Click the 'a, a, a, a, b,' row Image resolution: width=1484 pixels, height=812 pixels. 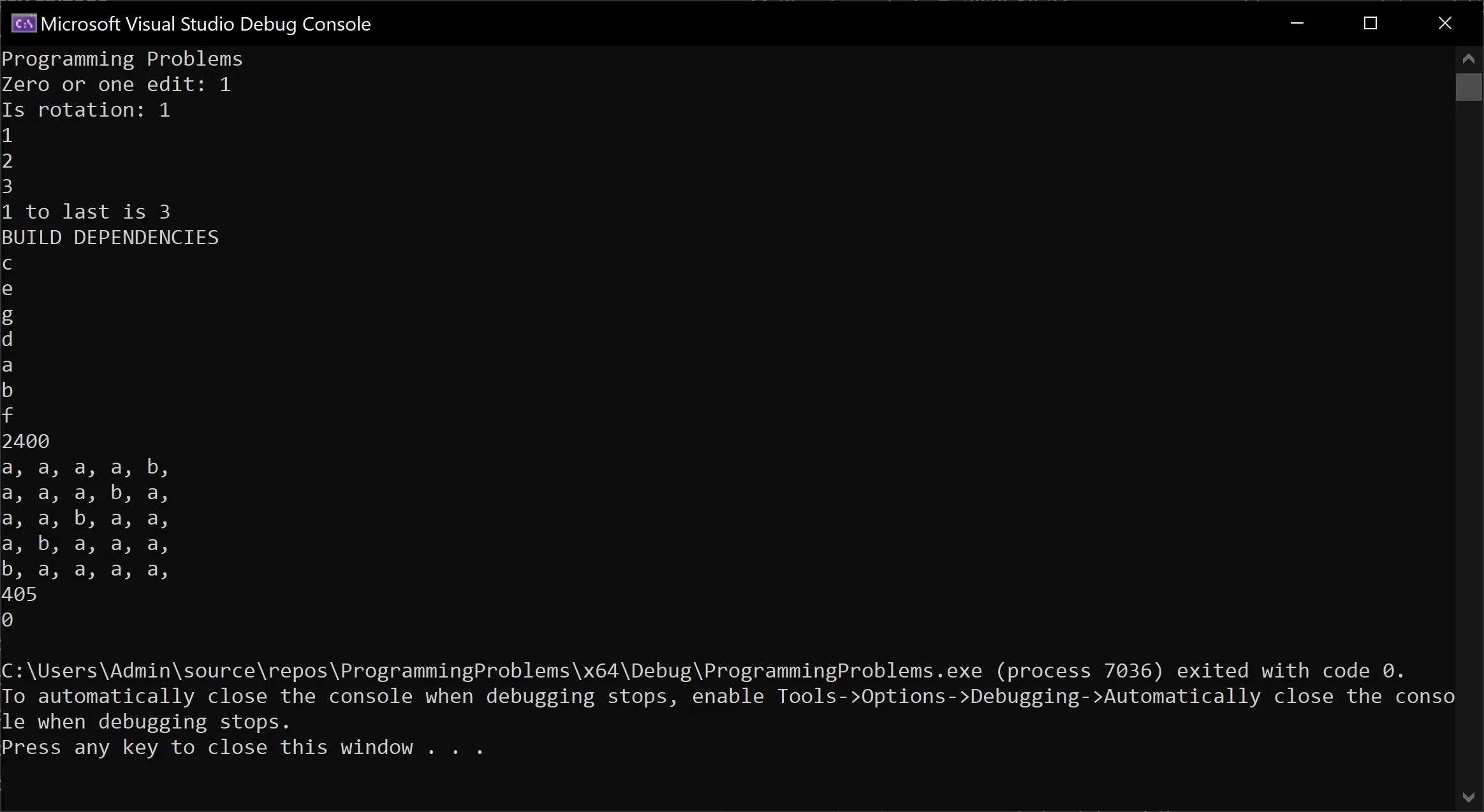[x=85, y=468]
